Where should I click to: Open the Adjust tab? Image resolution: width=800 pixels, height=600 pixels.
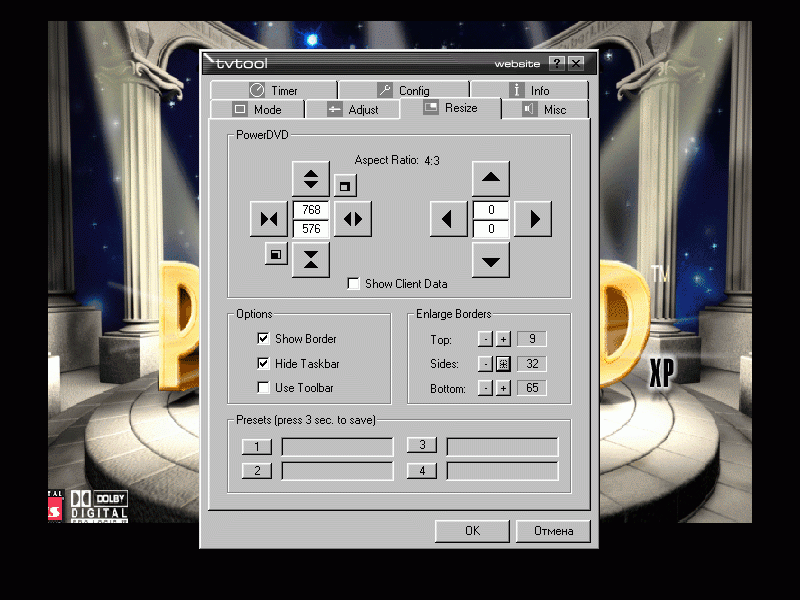pyautogui.click(x=353, y=110)
